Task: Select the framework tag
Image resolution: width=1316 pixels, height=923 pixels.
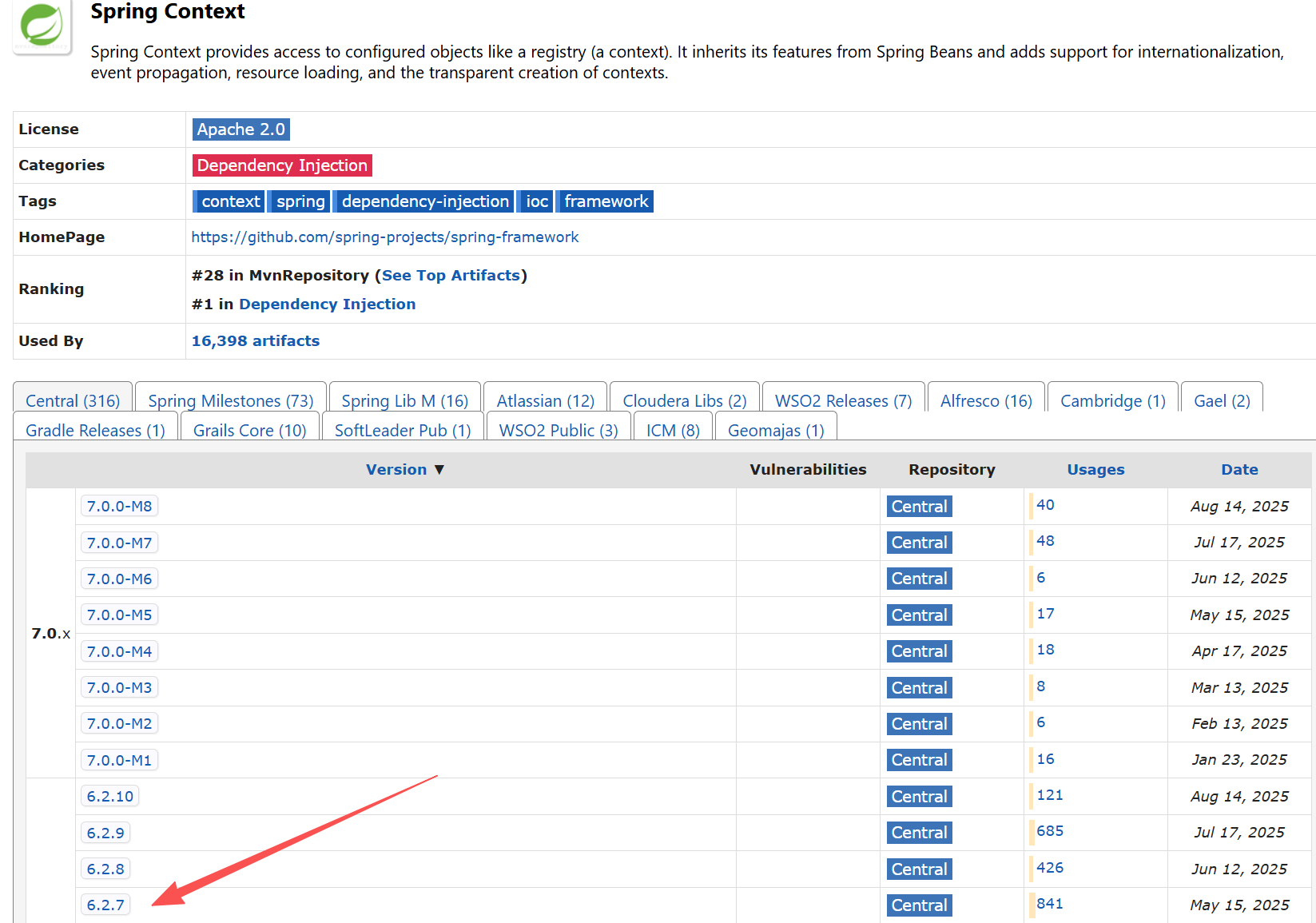Action: [x=606, y=201]
